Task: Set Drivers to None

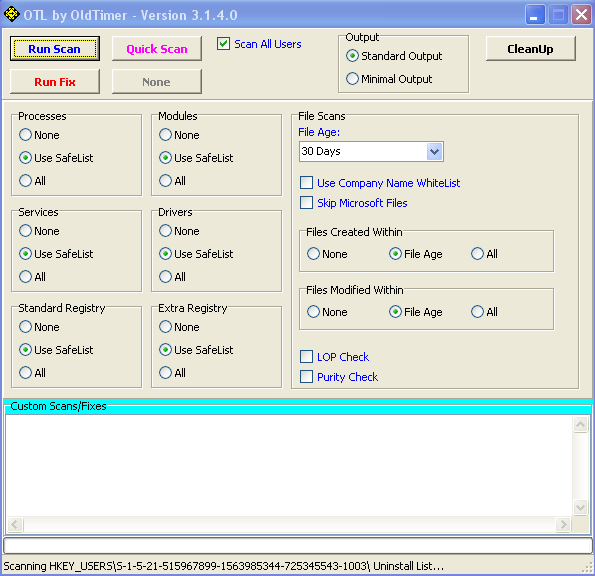Action: pos(165,231)
